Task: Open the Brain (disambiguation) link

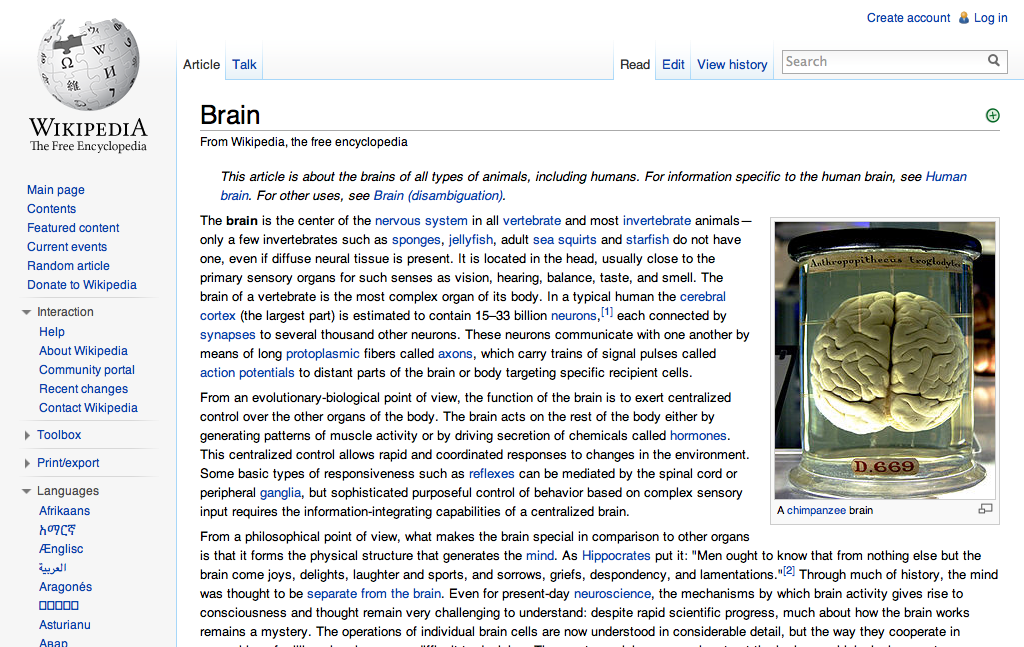Action: (438, 196)
